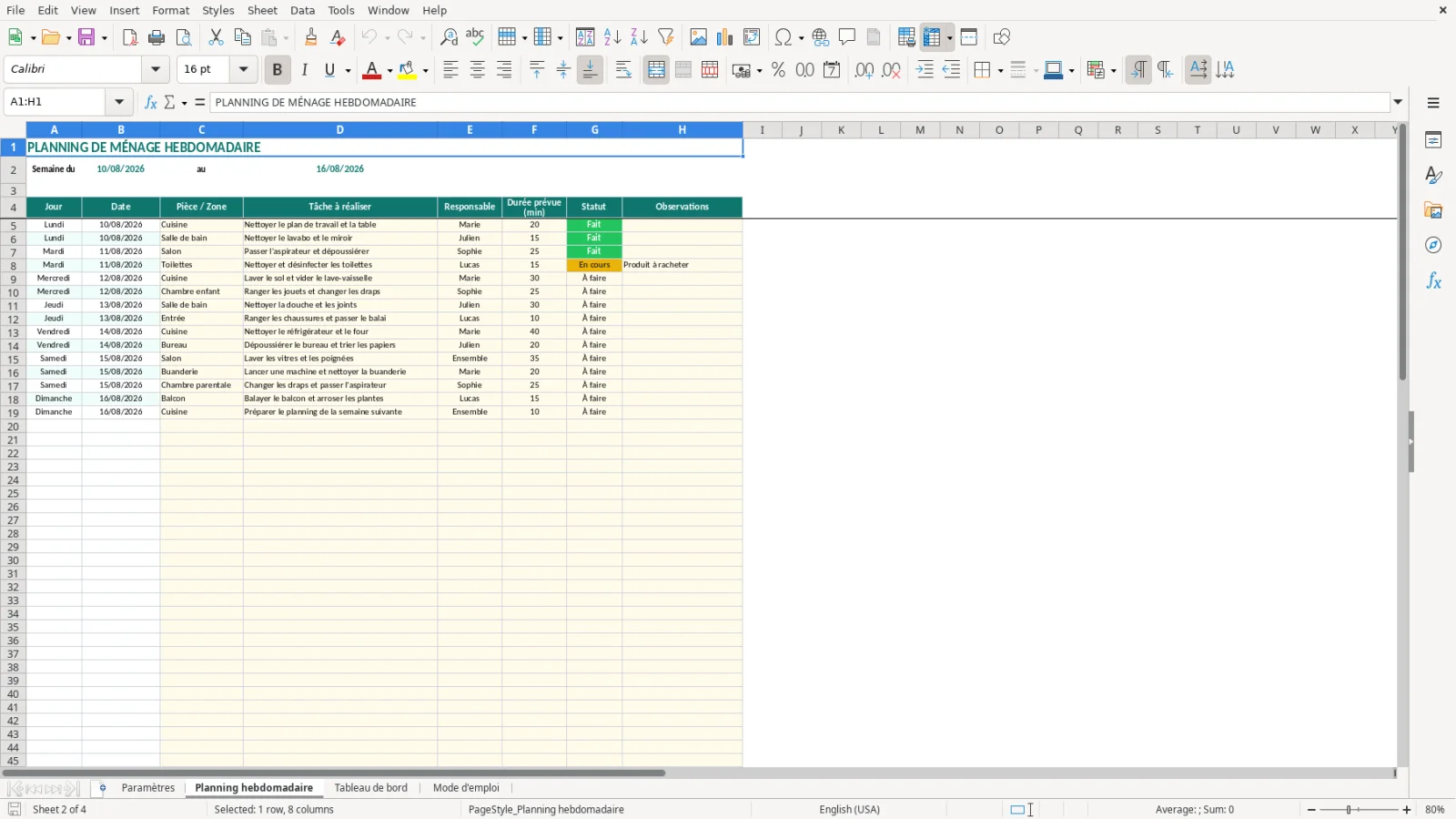Screen dimensions: 1456x819
Task: Open the sidebar Gallery panel
Action: [x=1433, y=210]
